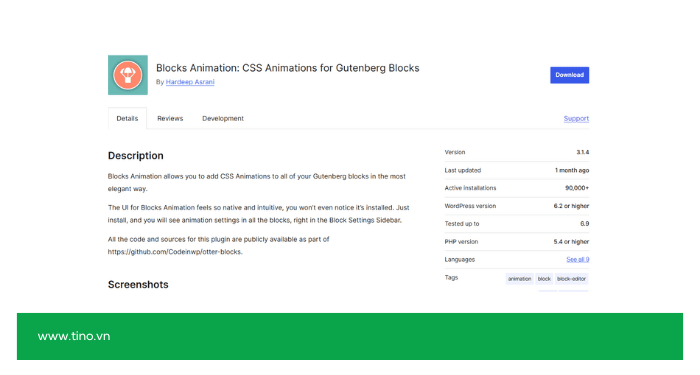700x375 pixels.
Task: Download the Blocks Animation plugin
Action: (569, 75)
